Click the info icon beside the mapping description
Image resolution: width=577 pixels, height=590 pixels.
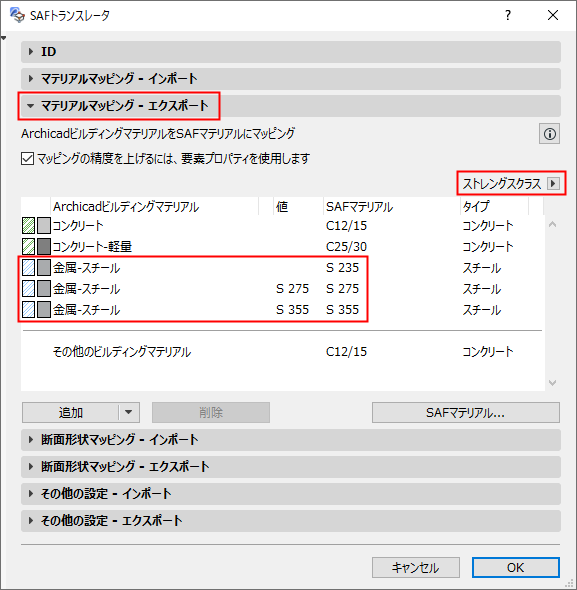point(549,134)
